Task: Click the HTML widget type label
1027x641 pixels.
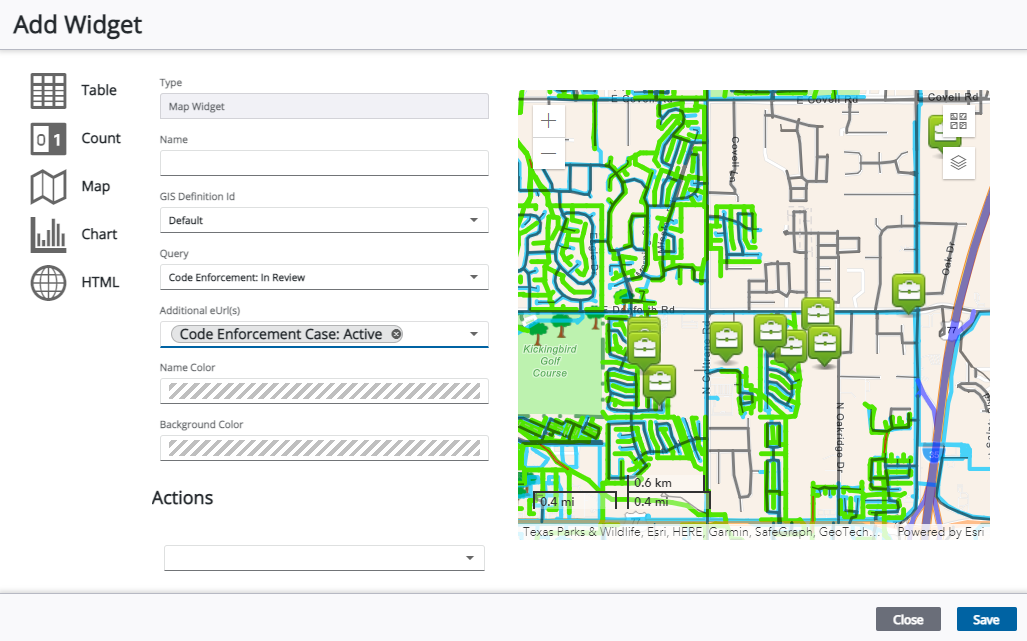Action: click(100, 283)
